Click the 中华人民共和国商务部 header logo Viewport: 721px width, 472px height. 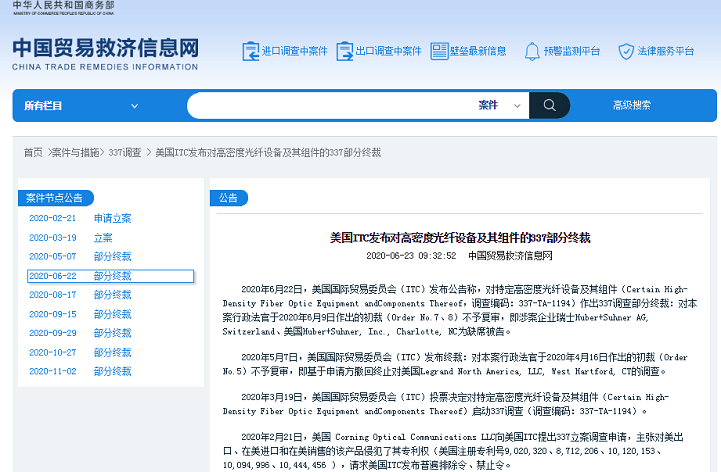(x=63, y=8)
